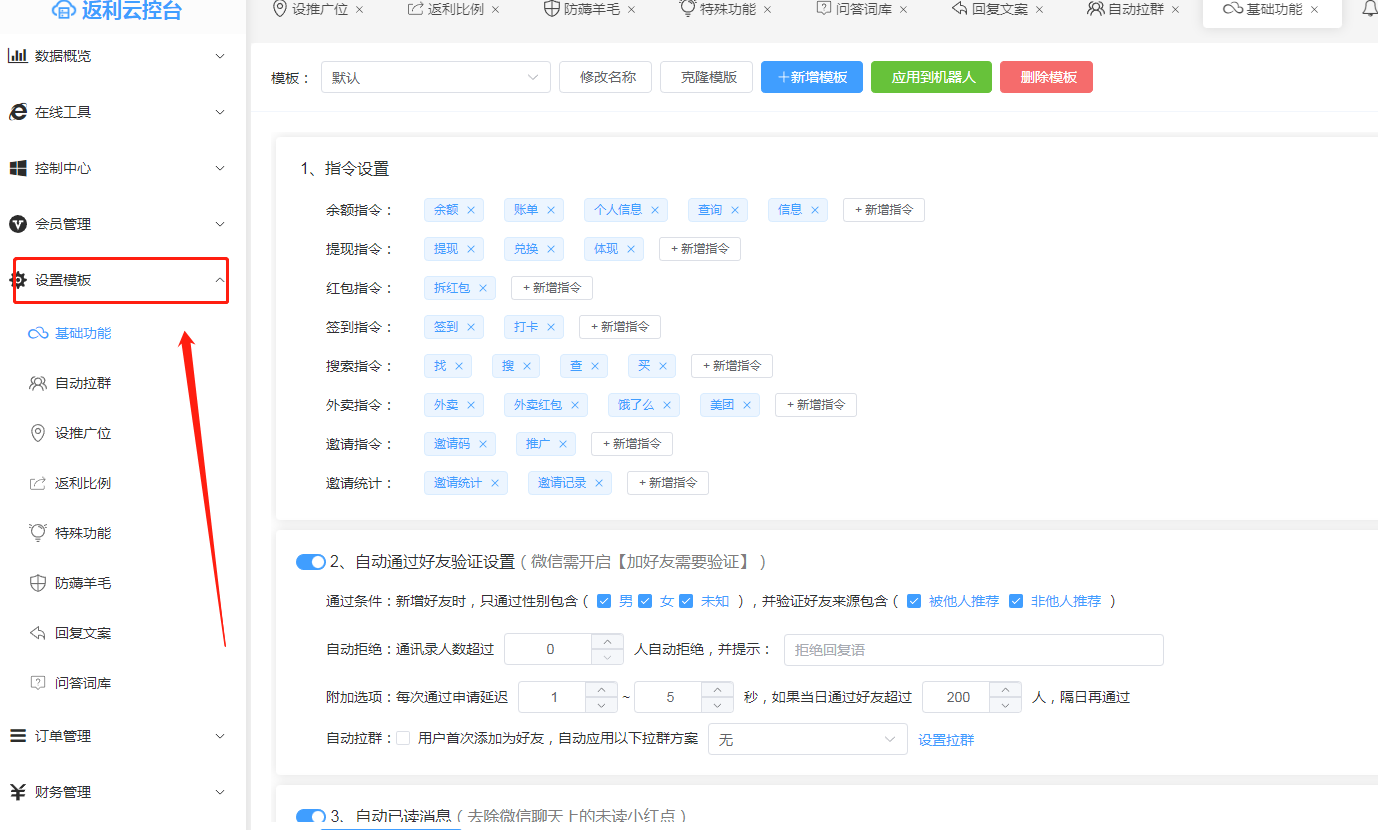Screen dimensions: 1378x830
Task: Remove the 个人信息 command tag
Action: point(655,210)
